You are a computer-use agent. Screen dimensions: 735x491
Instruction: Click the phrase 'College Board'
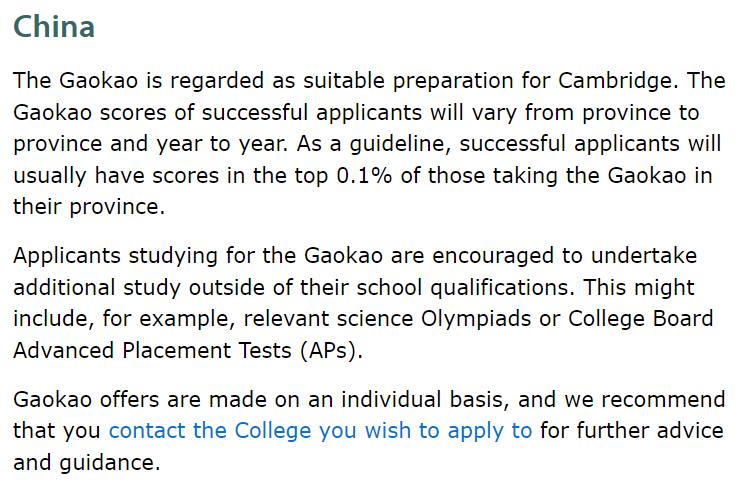[640, 319]
